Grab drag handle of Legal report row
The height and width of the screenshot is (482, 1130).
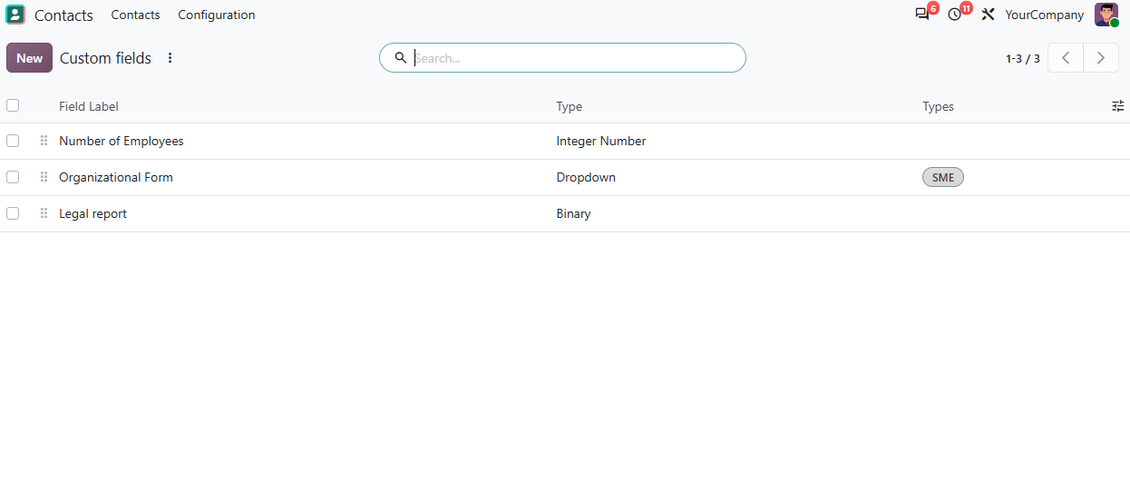point(43,213)
